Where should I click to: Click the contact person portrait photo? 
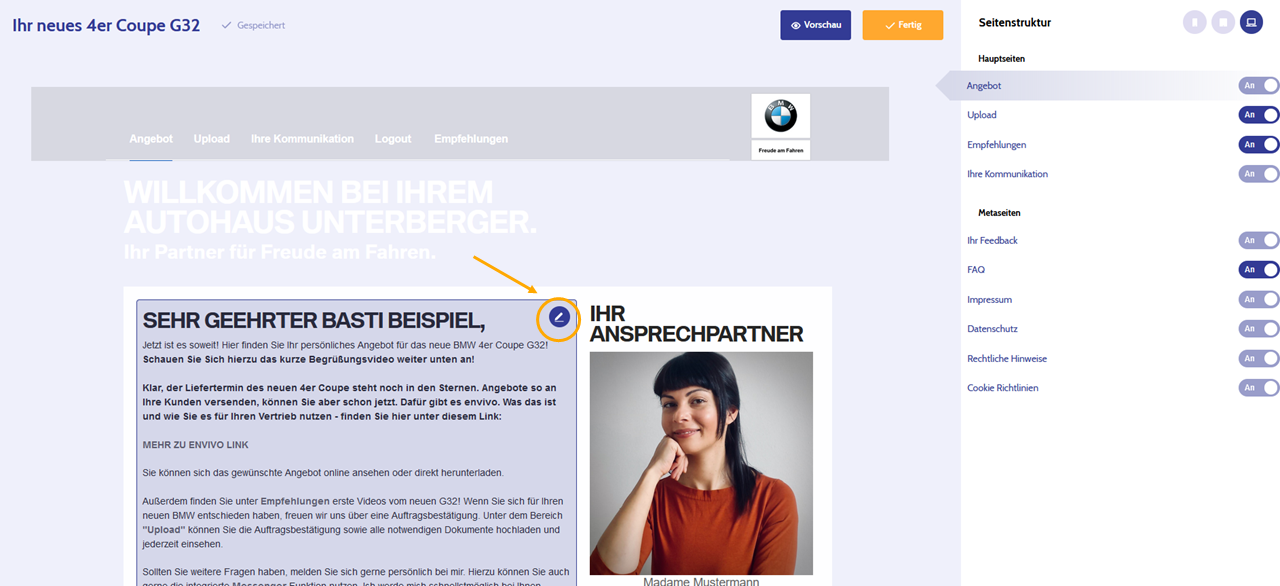click(701, 463)
